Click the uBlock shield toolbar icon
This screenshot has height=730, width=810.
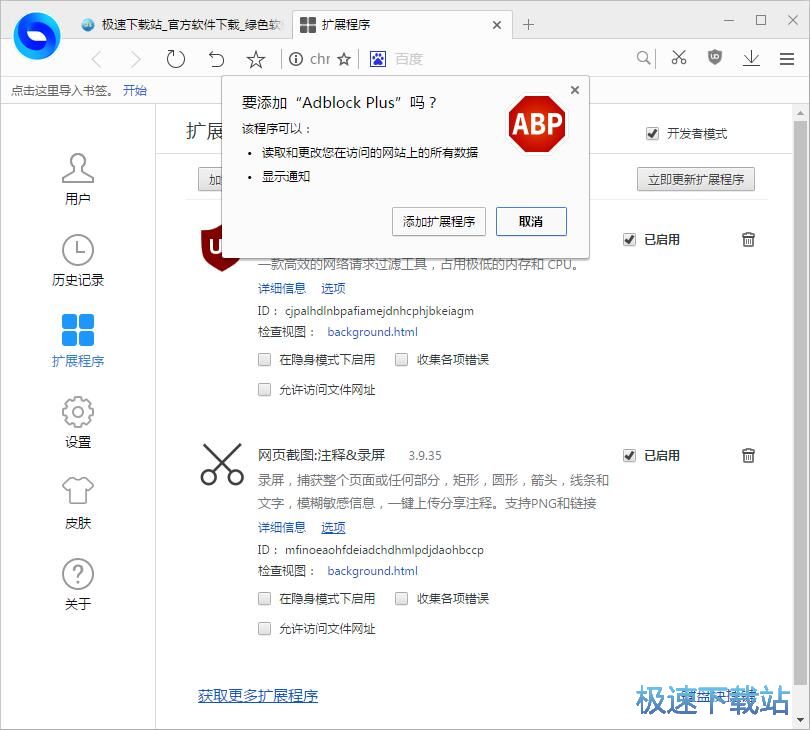(x=715, y=58)
